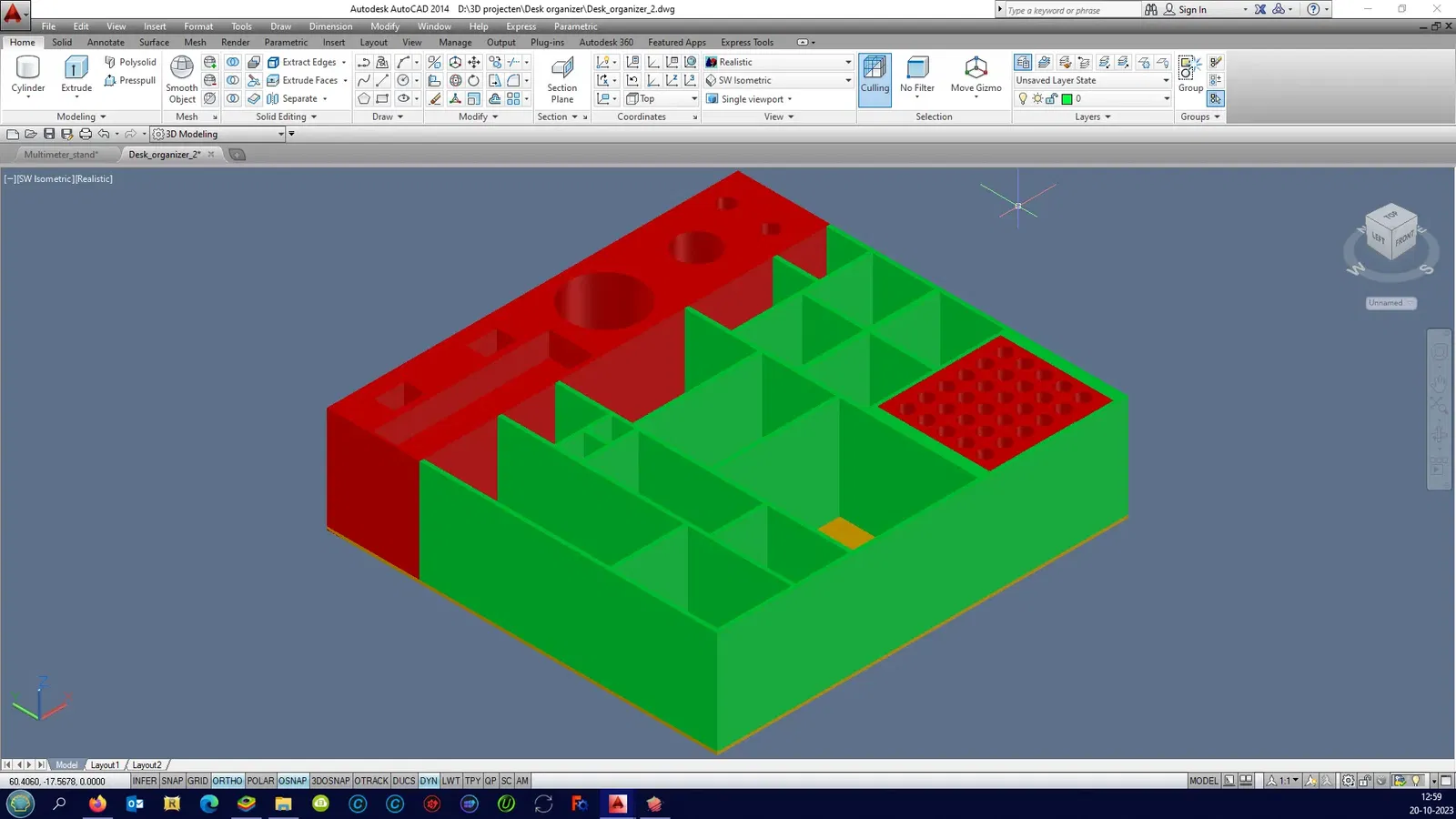Save the drawing with the Quick Access disk icon
The width and height of the screenshot is (1456, 819).
click(x=49, y=134)
